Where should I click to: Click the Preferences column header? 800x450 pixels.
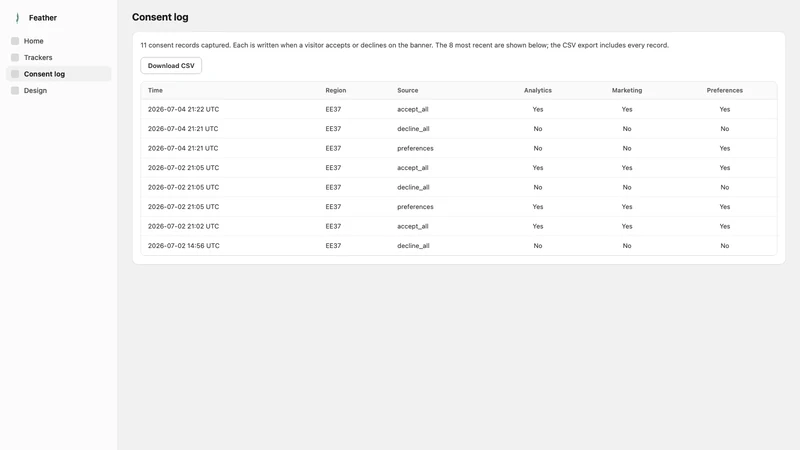(x=724, y=90)
